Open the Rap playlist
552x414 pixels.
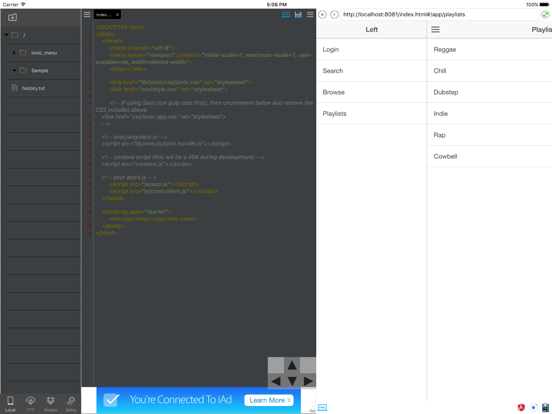click(x=490, y=135)
